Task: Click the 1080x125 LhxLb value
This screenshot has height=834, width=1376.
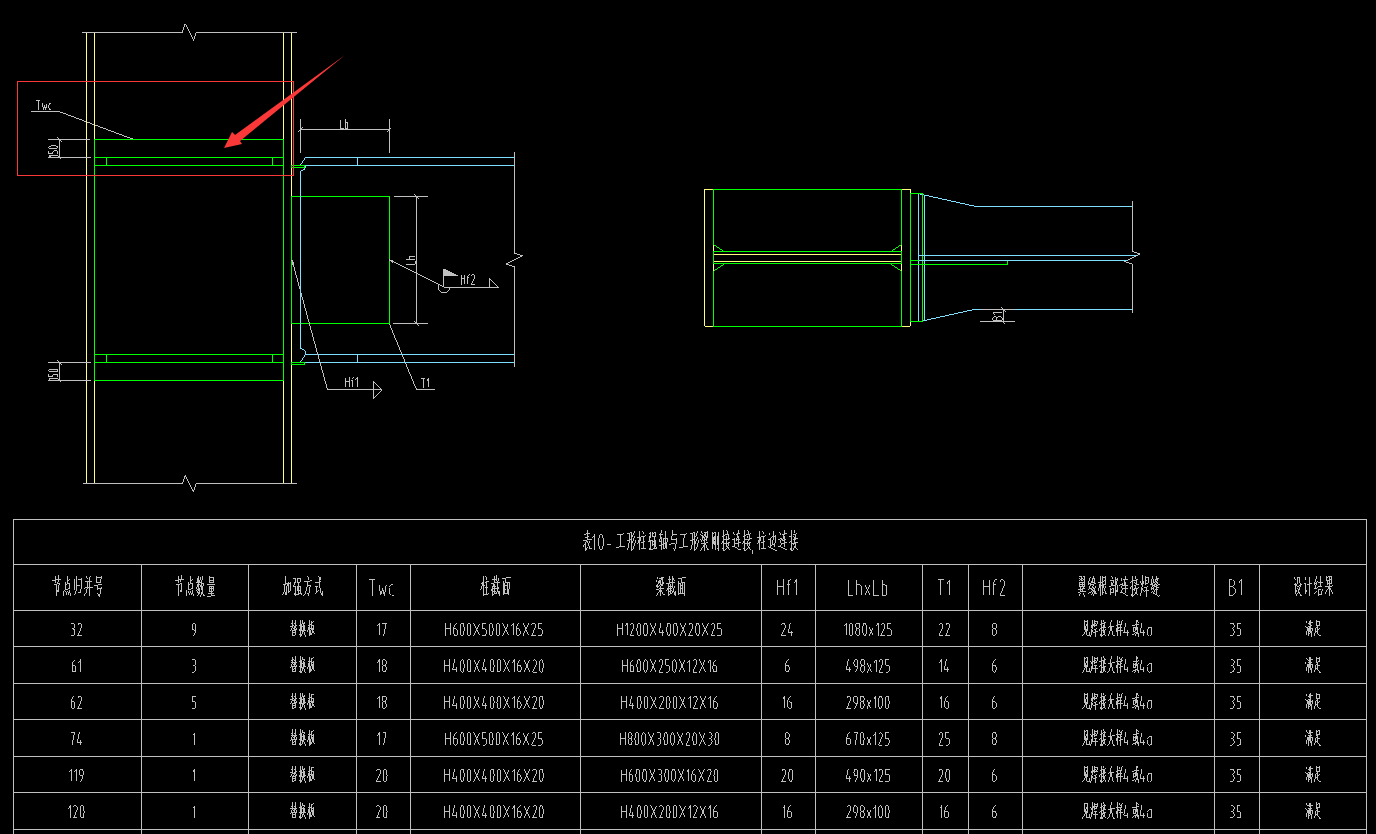Action: (x=867, y=630)
